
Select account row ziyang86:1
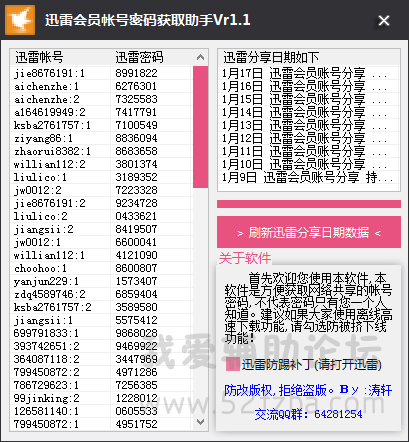pyautogui.click(x=102, y=138)
